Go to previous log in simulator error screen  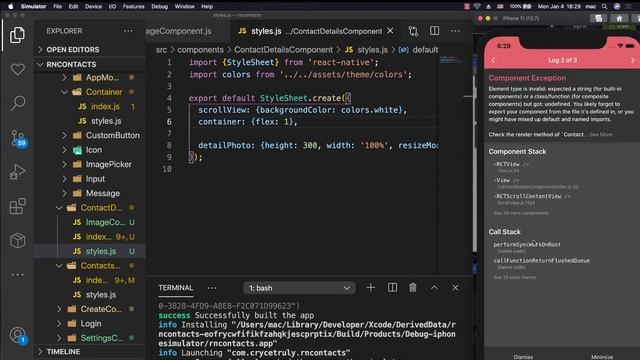coord(493,60)
